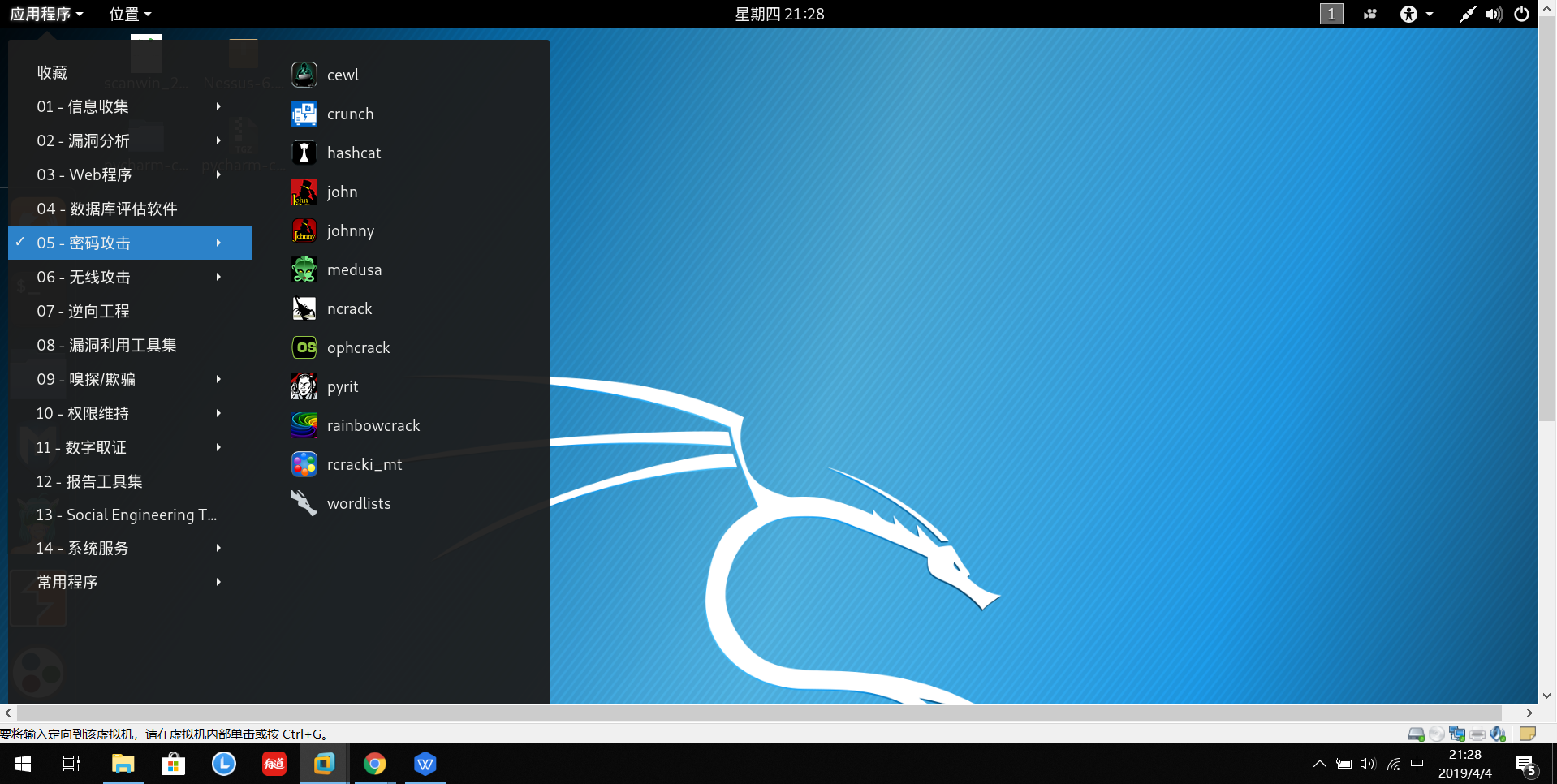Show hidden tray icons chevron

click(x=1320, y=764)
